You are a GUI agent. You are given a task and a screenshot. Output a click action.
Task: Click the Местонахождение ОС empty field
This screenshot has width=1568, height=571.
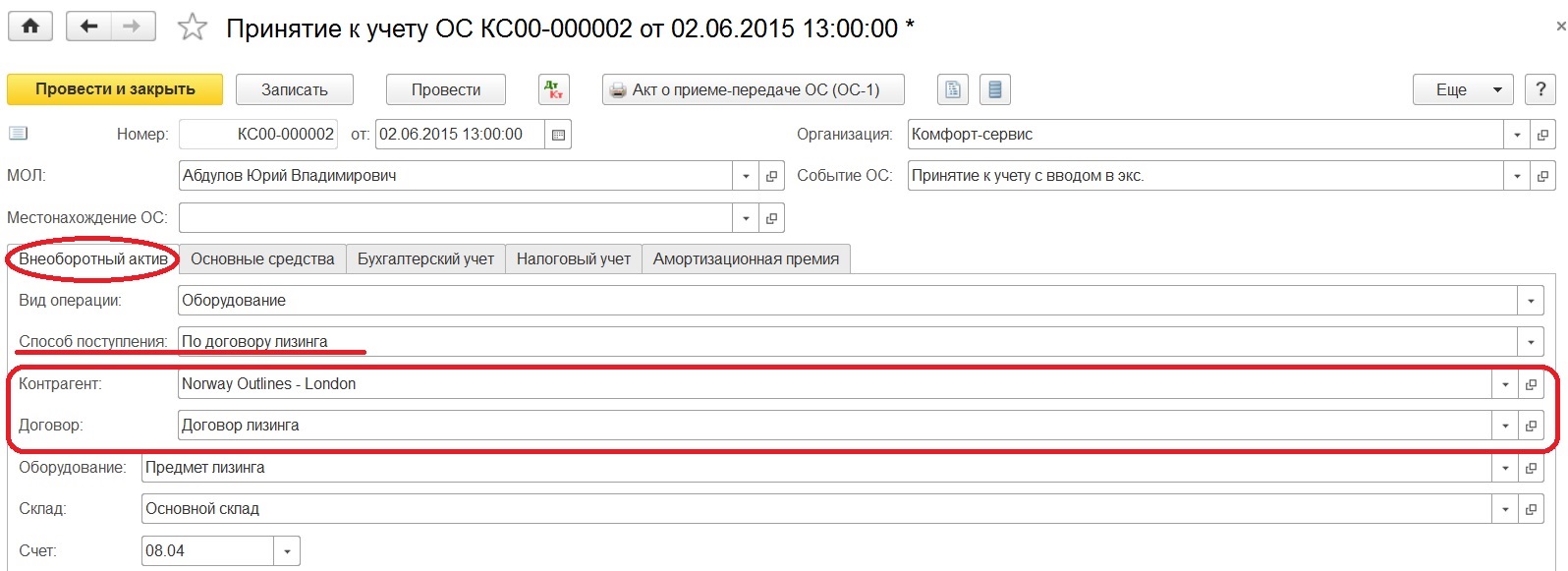point(455,218)
